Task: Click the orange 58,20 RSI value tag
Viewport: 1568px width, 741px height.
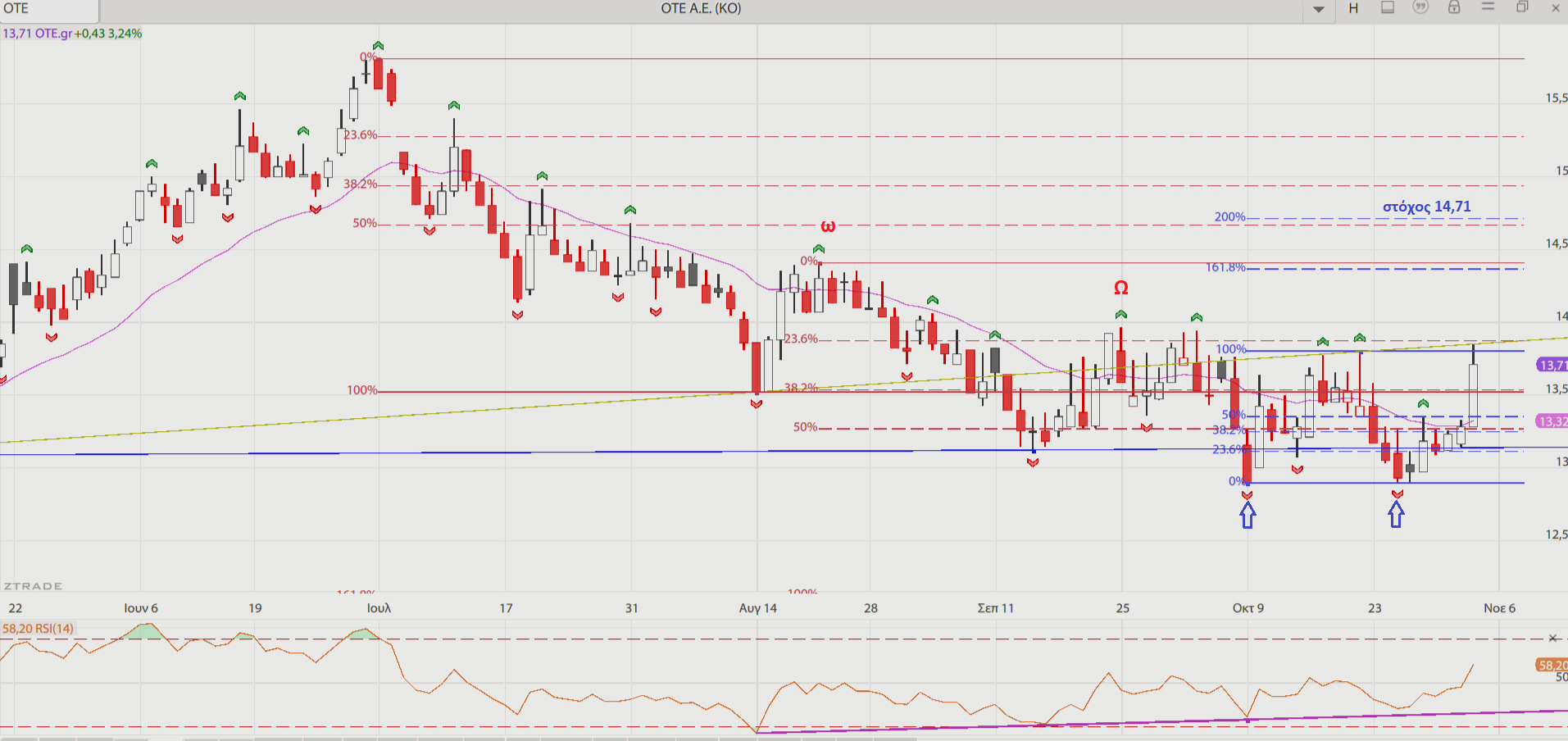Action: [1552, 666]
